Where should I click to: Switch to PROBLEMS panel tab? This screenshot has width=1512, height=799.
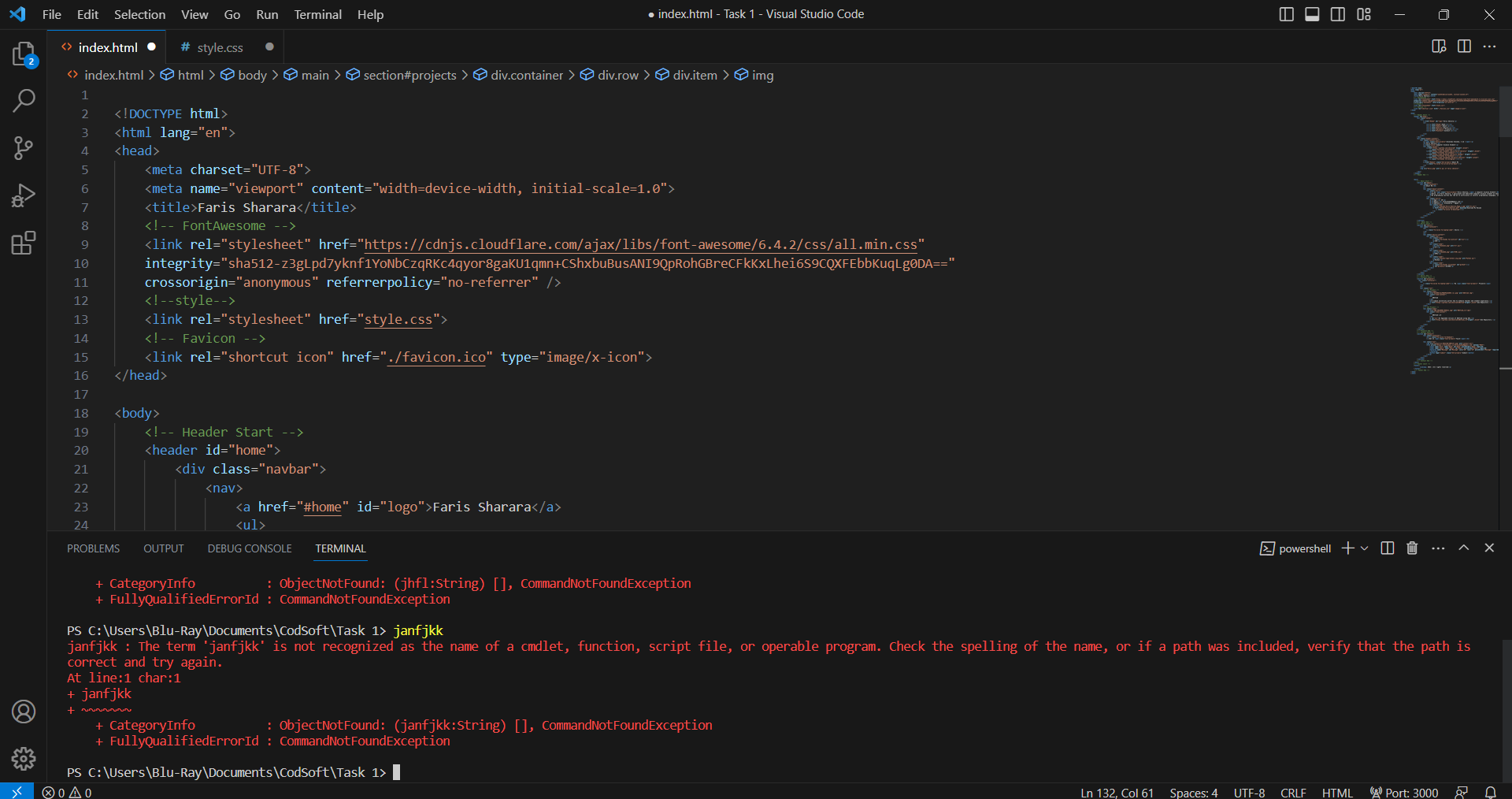[x=93, y=548]
